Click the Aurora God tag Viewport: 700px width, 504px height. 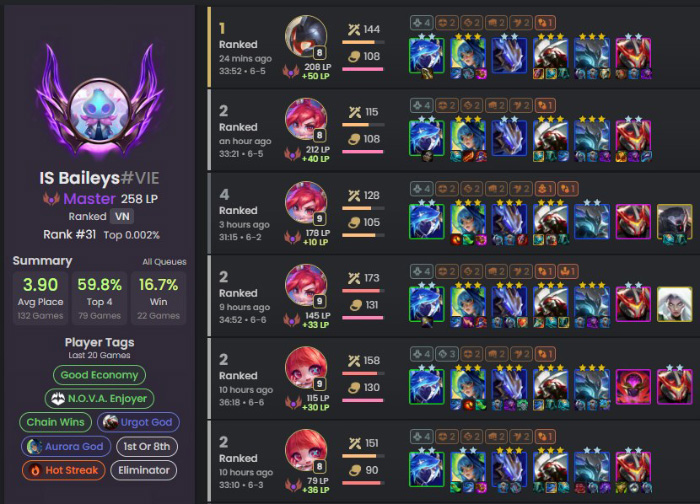point(66,446)
